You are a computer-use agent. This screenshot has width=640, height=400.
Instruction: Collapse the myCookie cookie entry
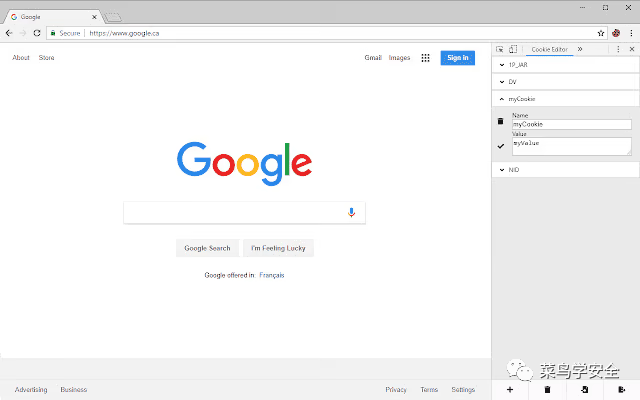566,99
